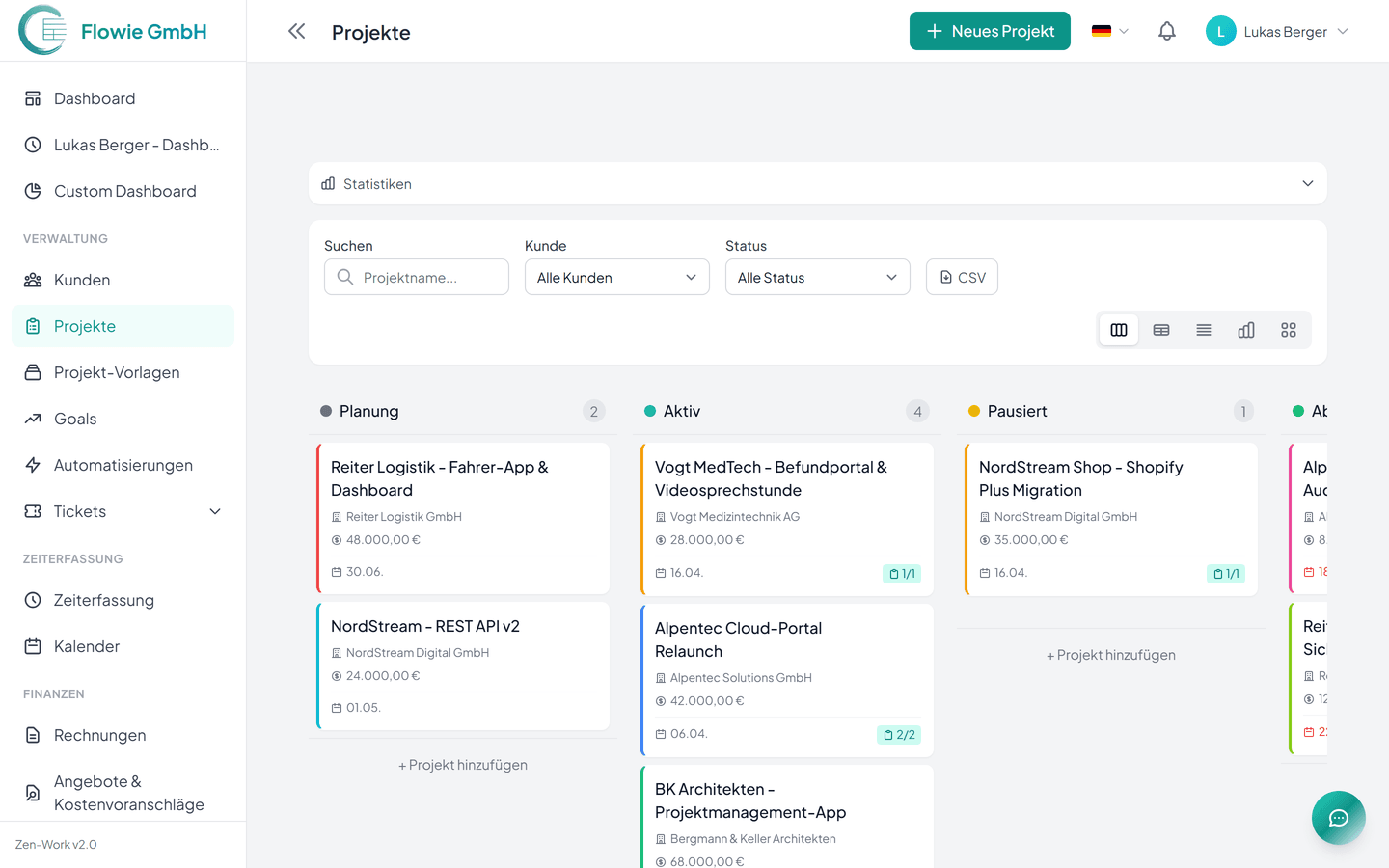Viewport: 1389px width, 868px height.
Task: Switch to Kanban board view
Action: pyautogui.click(x=1119, y=330)
